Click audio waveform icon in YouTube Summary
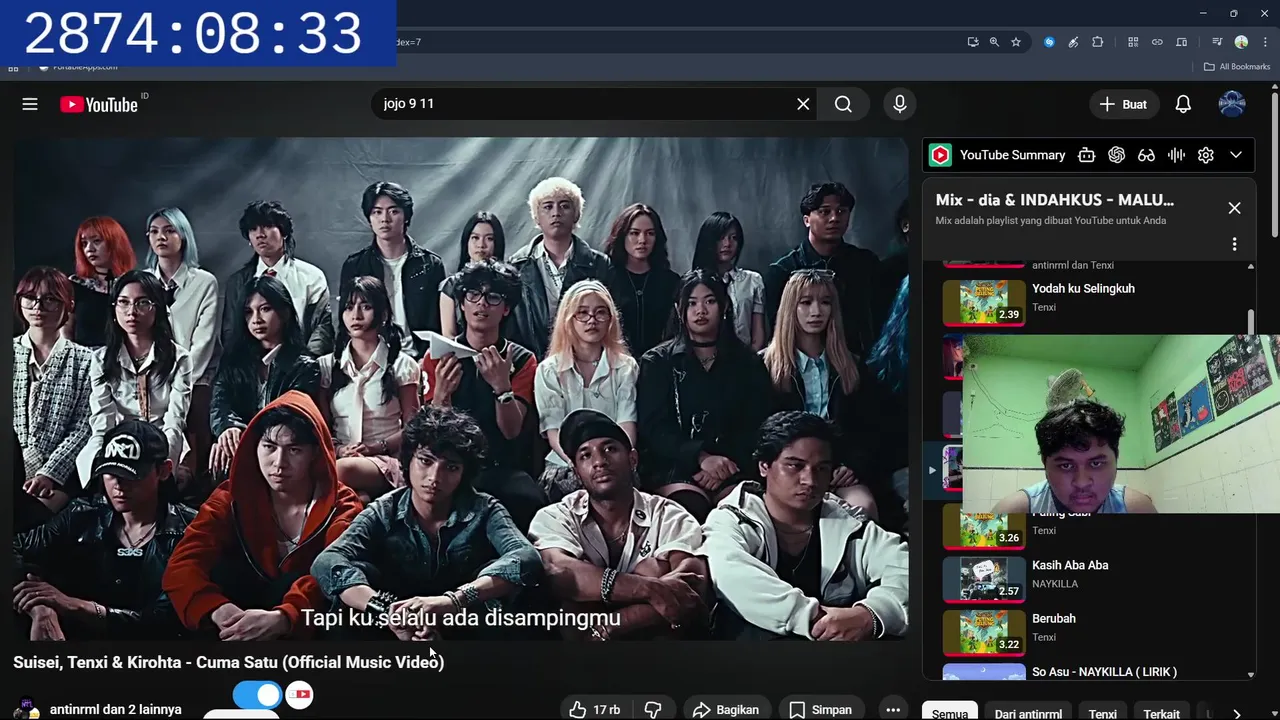Image resolution: width=1280 pixels, height=720 pixels. (1176, 155)
